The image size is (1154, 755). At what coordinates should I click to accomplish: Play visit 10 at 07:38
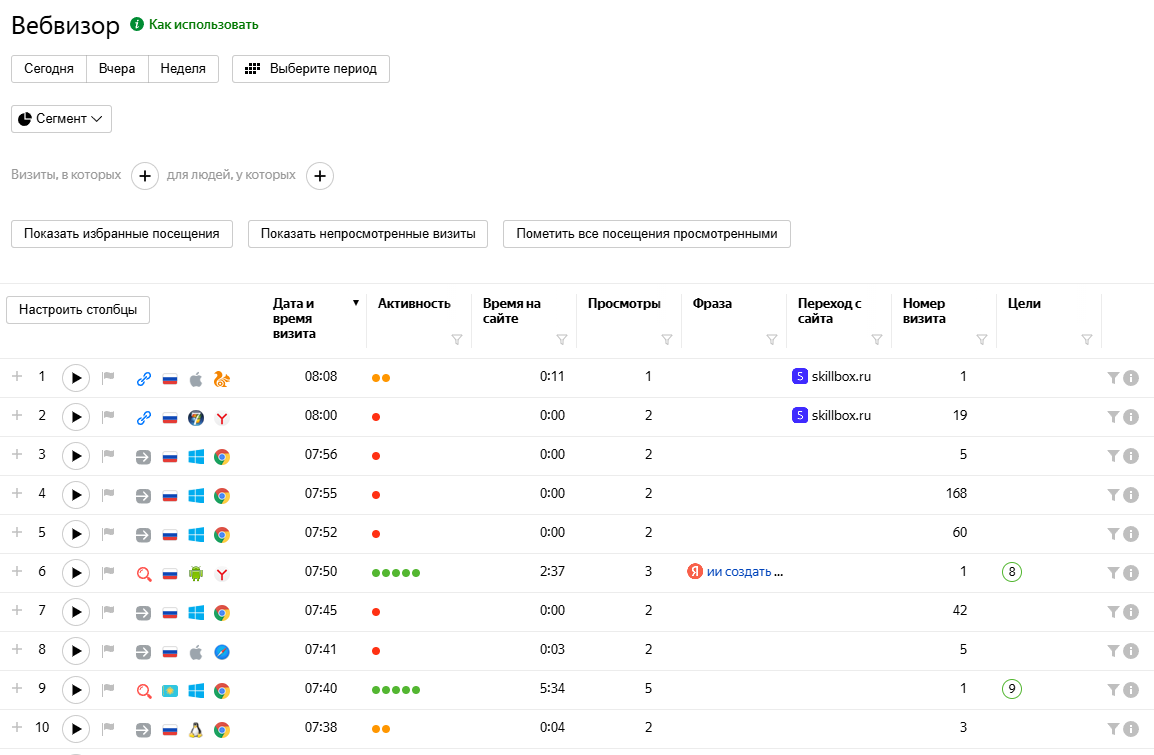76,729
